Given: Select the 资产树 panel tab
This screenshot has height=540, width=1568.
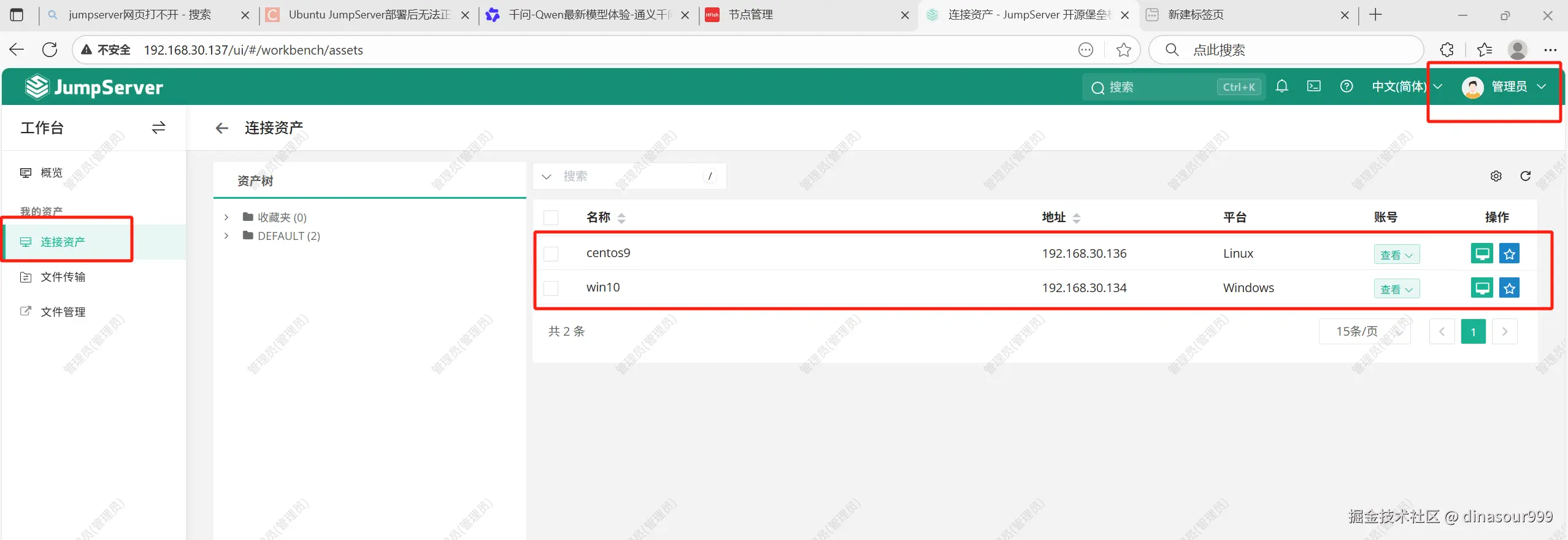Looking at the screenshot, I should [255, 181].
